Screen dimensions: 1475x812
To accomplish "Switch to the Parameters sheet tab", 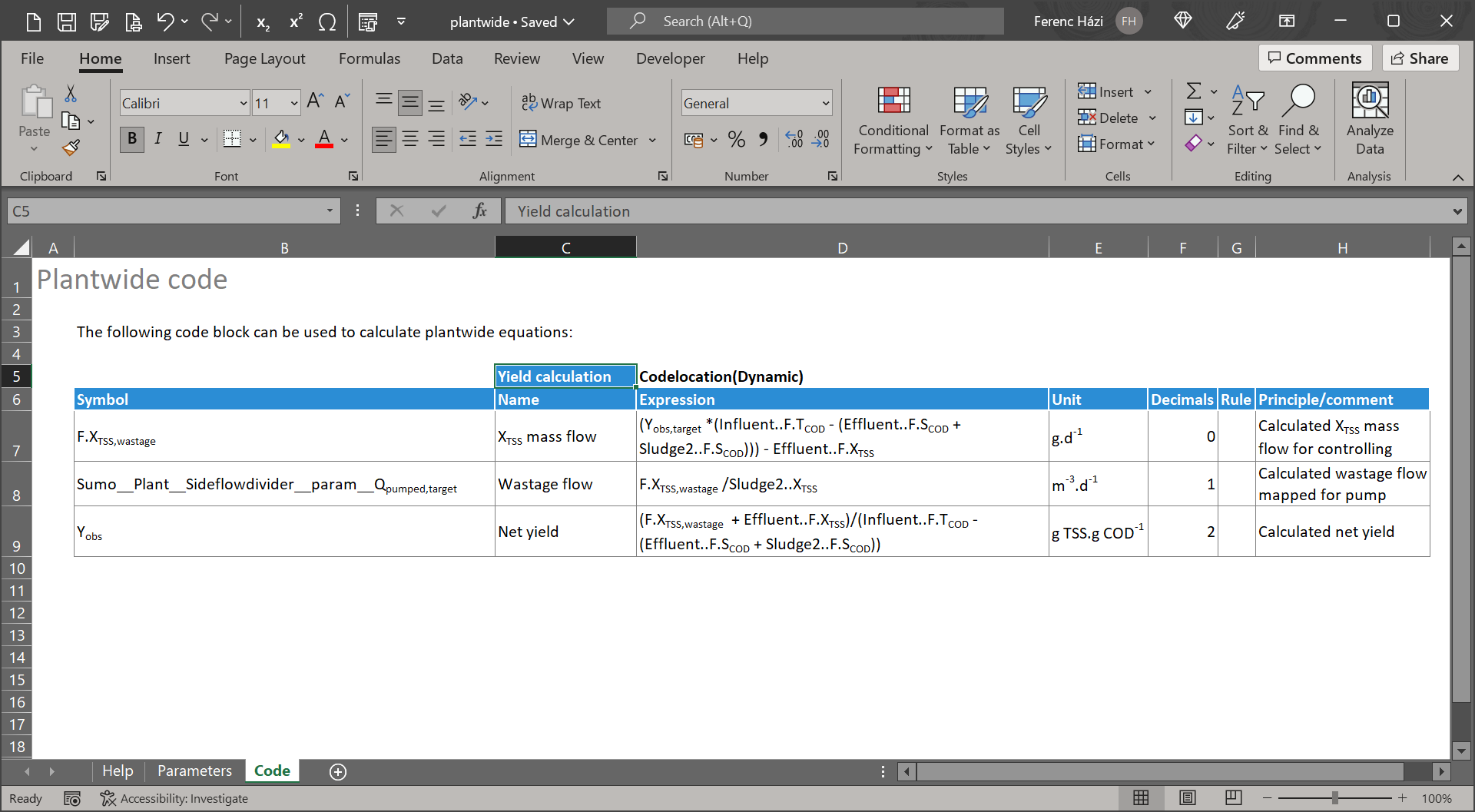I will [x=194, y=771].
